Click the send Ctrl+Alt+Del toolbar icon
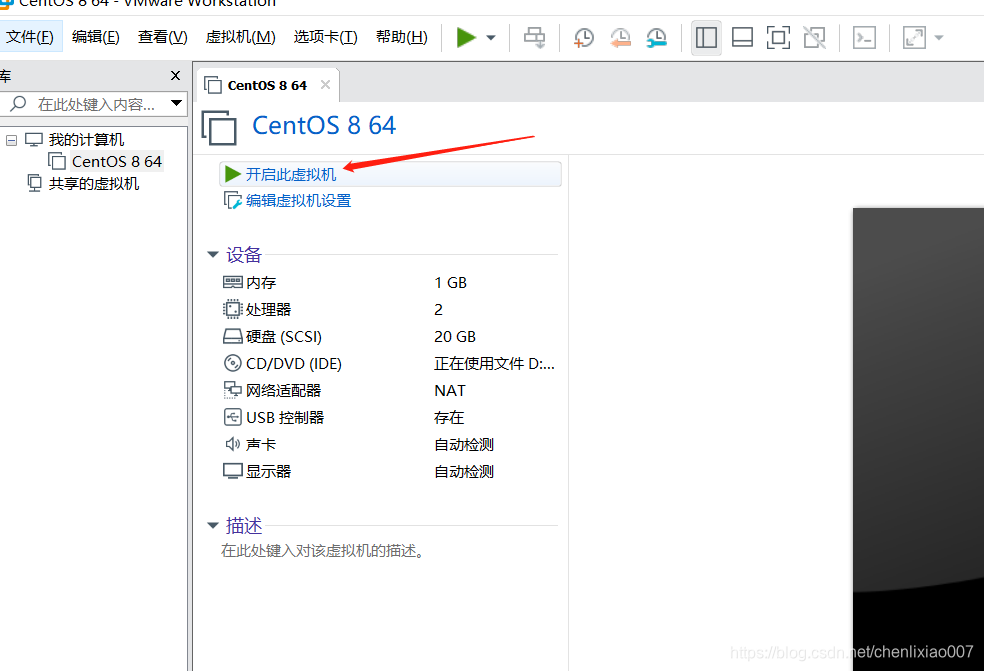The height and width of the screenshot is (671, 984). click(535, 38)
